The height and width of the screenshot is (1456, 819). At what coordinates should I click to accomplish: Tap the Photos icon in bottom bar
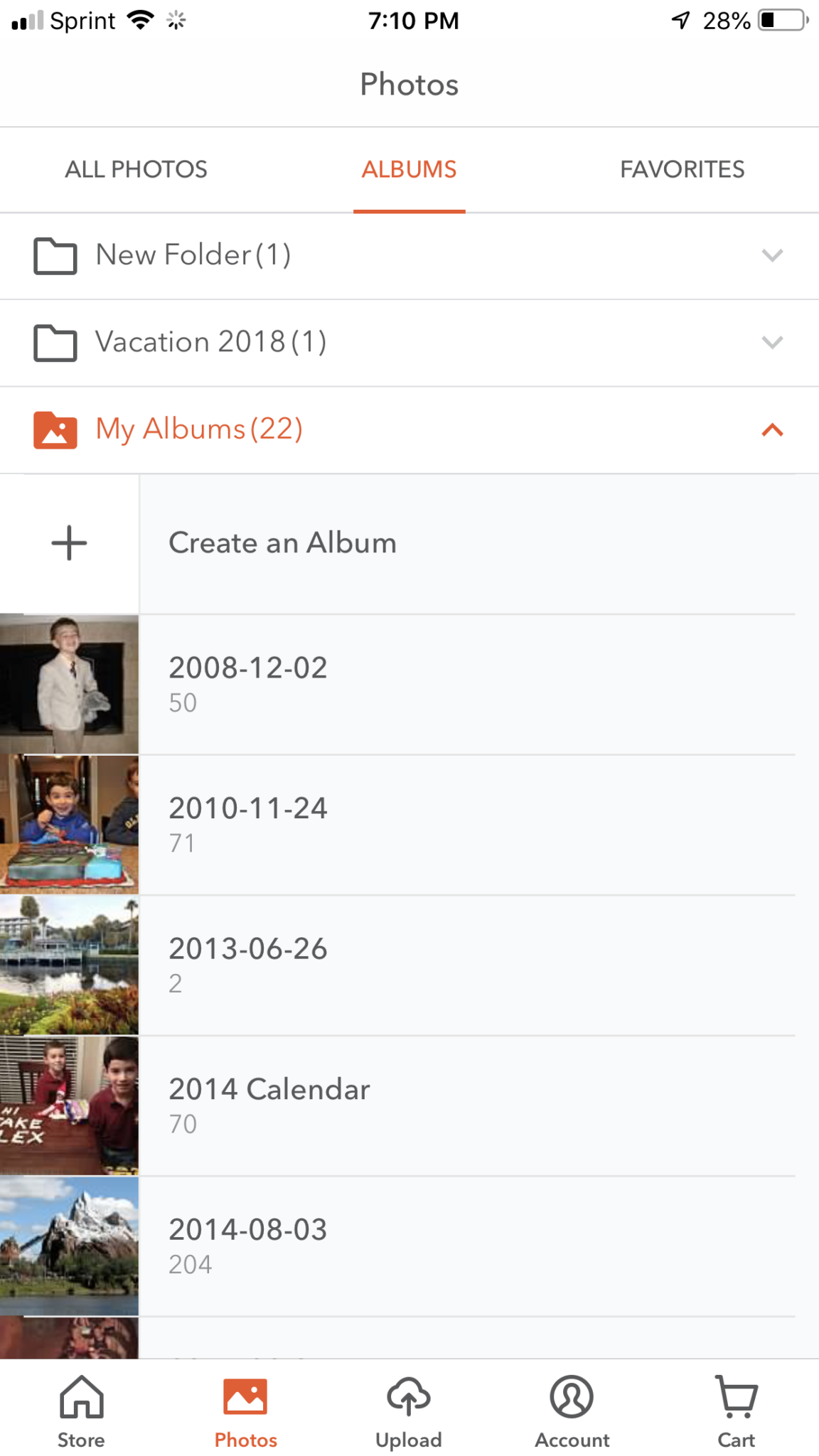245,1396
